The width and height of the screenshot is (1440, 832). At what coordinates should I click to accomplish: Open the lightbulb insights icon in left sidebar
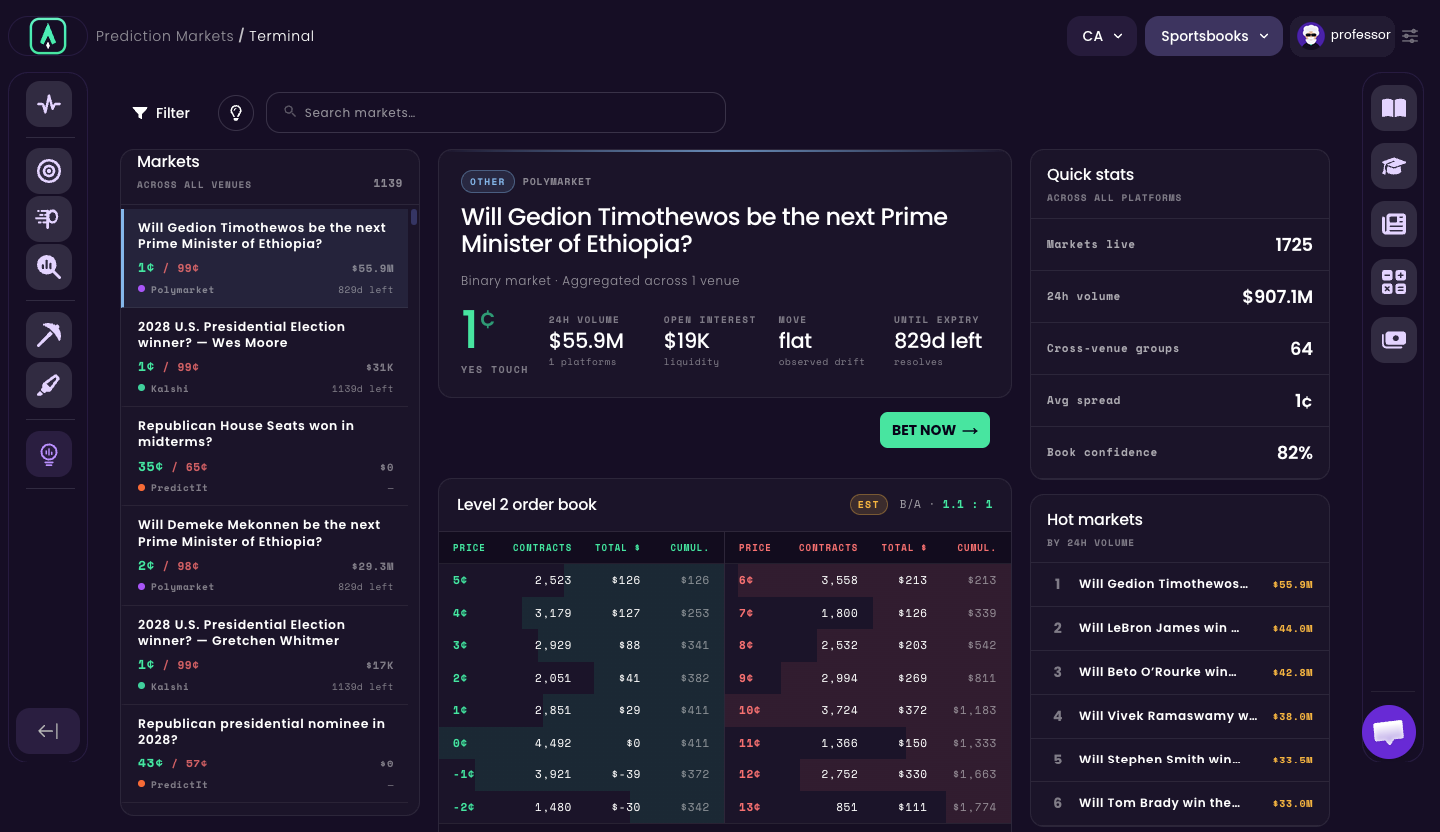click(x=49, y=454)
